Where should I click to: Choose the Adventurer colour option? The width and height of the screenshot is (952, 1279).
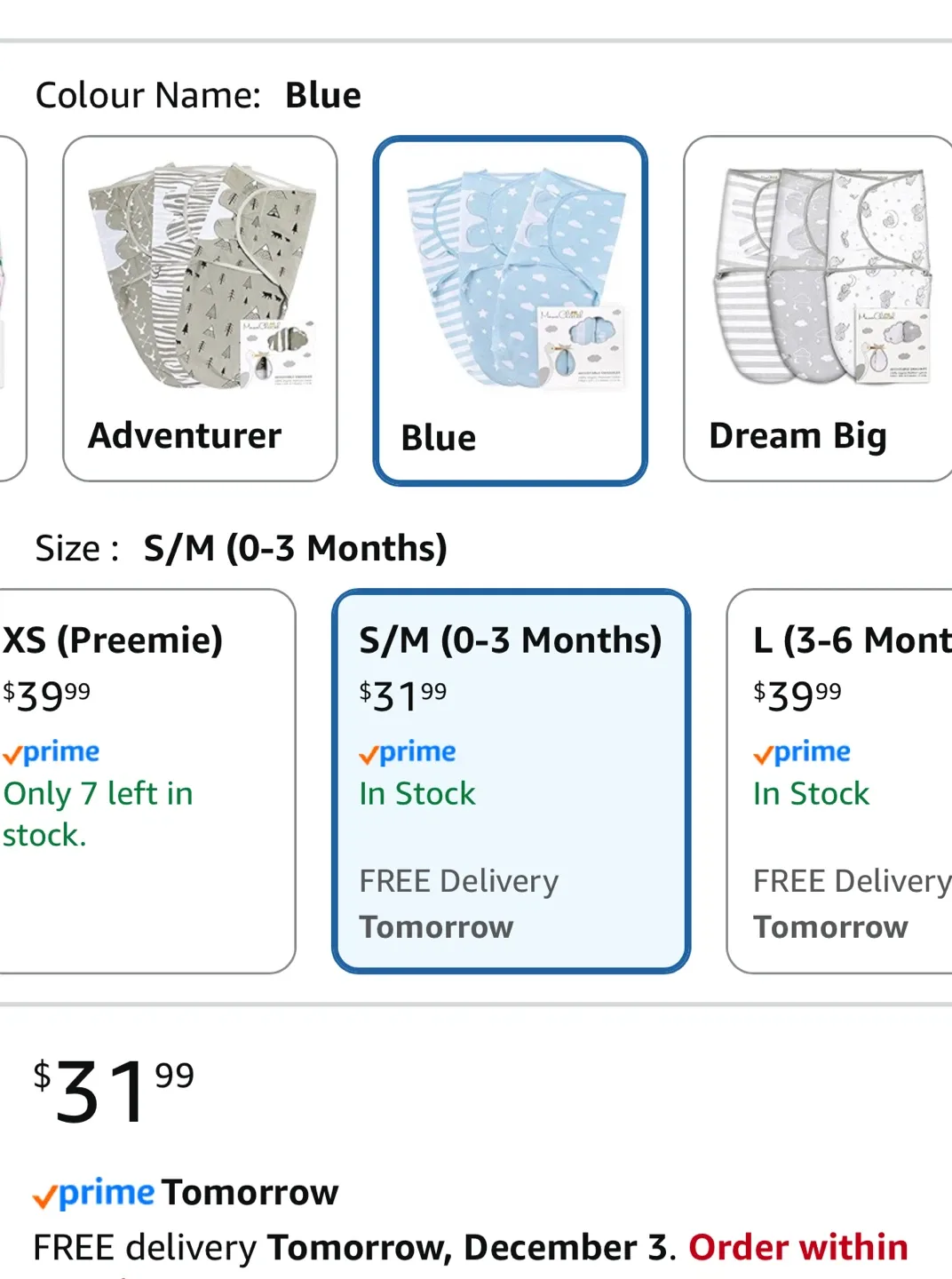coord(199,306)
